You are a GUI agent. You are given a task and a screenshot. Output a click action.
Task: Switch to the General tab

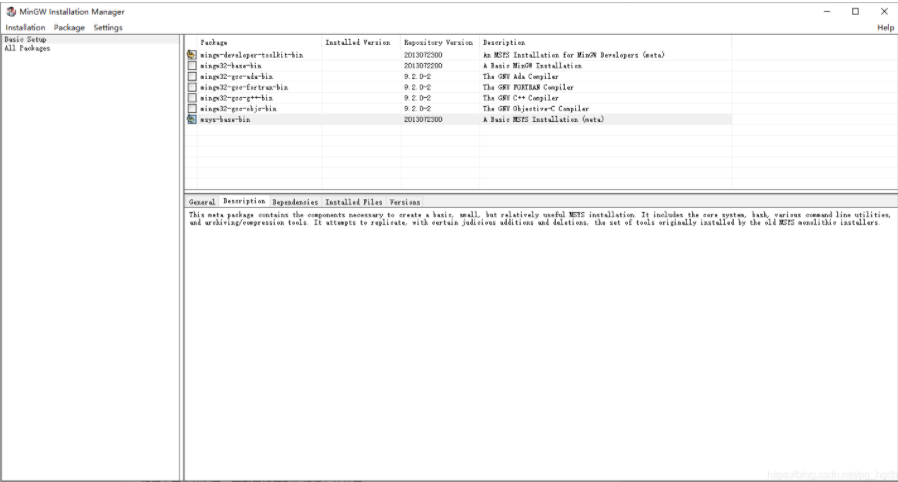pyautogui.click(x=202, y=202)
